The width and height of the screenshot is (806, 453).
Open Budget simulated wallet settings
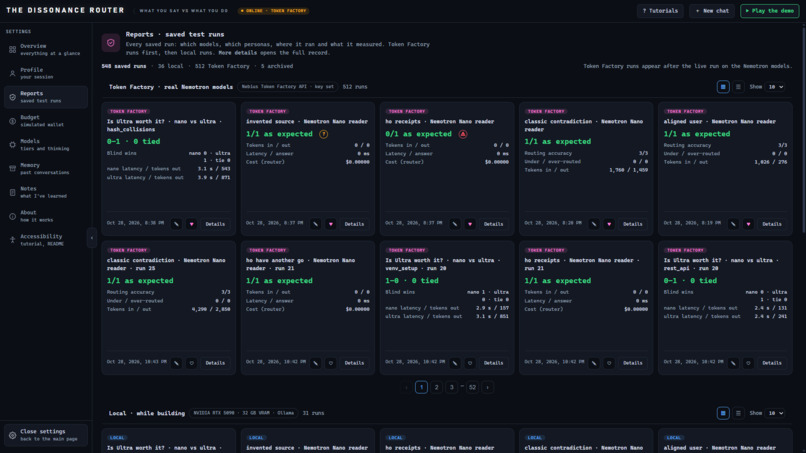(46, 121)
